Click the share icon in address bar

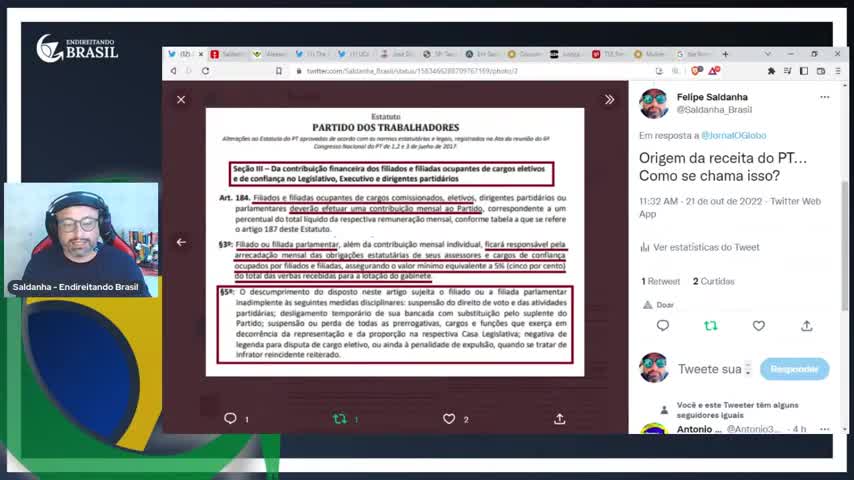tap(660, 71)
